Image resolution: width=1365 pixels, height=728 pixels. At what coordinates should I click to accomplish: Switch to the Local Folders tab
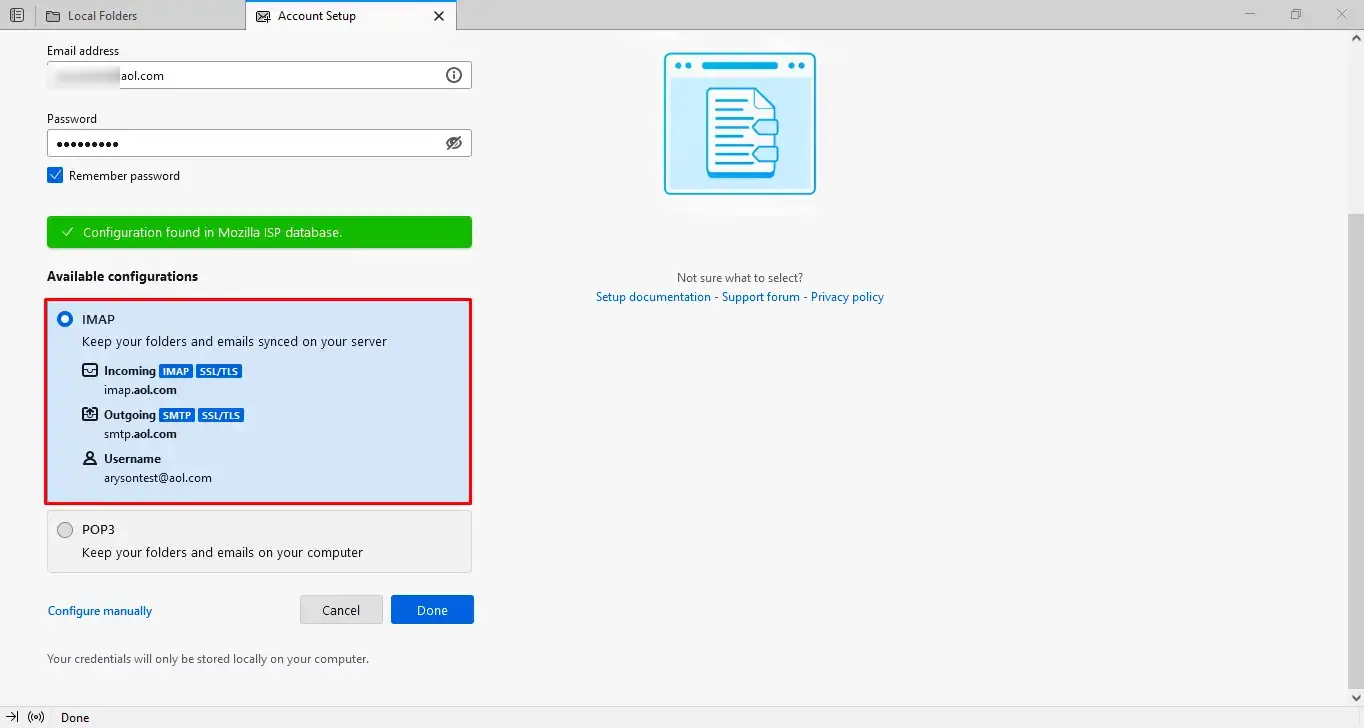139,16
